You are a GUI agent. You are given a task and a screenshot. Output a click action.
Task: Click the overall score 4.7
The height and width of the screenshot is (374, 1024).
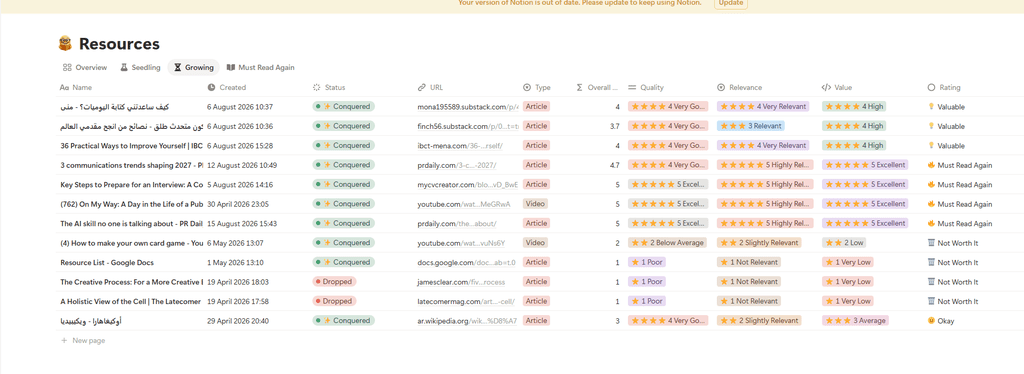(614, 165)
